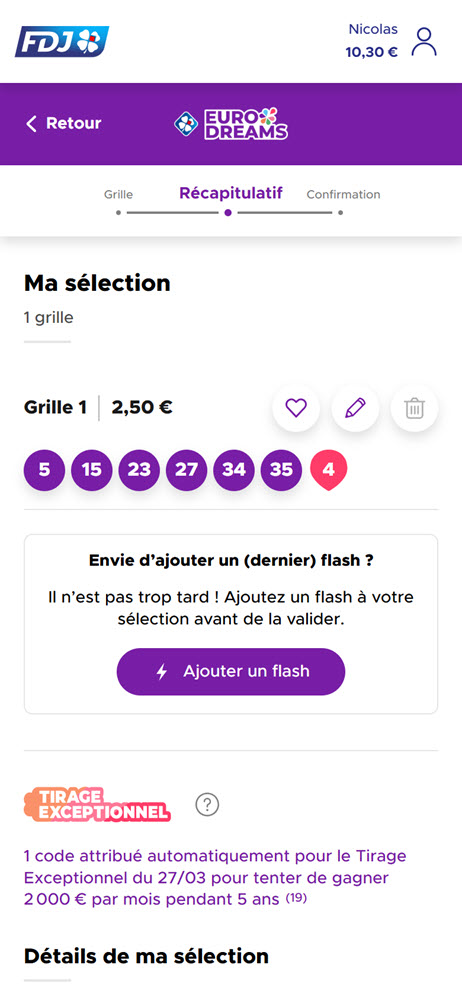The width and height of the screenshot is (462, 1000).
Task: Click the number 5 ball
Action: (44, 470)
